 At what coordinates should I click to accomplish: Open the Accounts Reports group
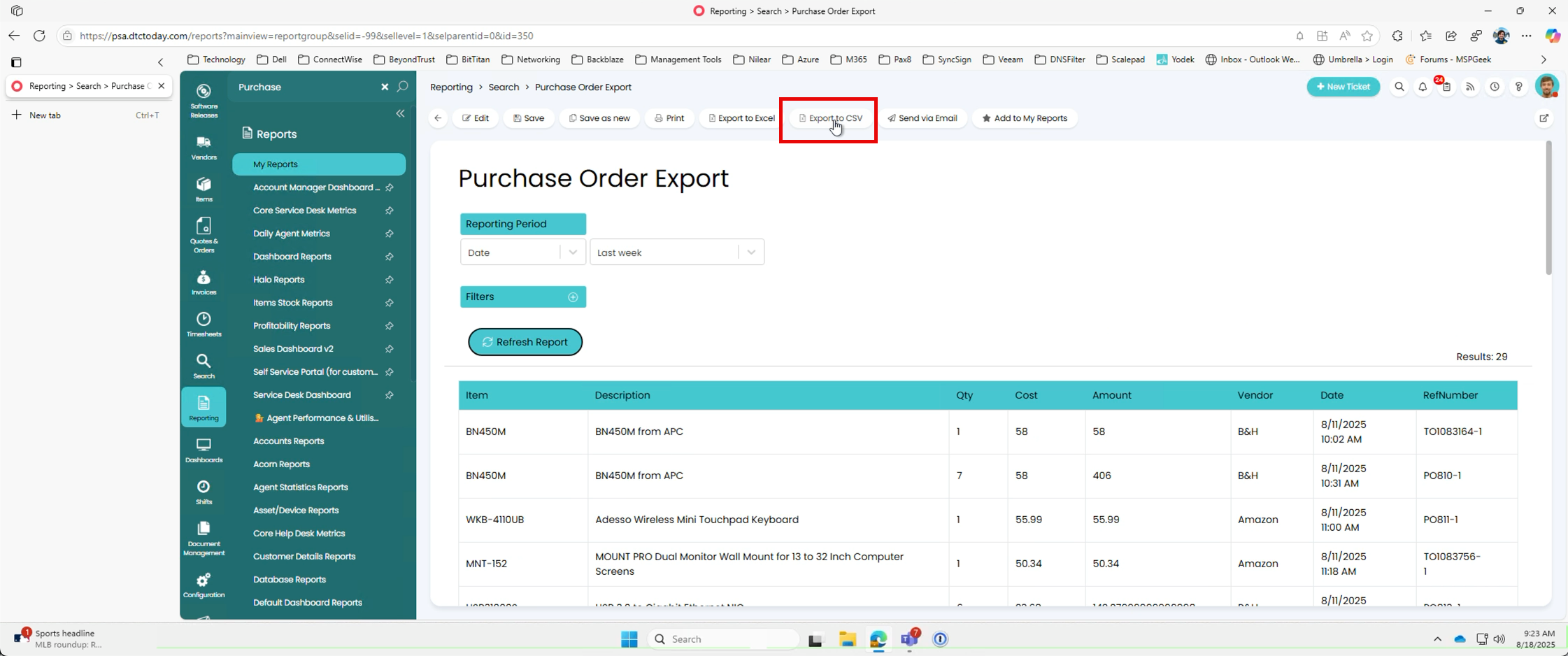(x=289, y=441)
